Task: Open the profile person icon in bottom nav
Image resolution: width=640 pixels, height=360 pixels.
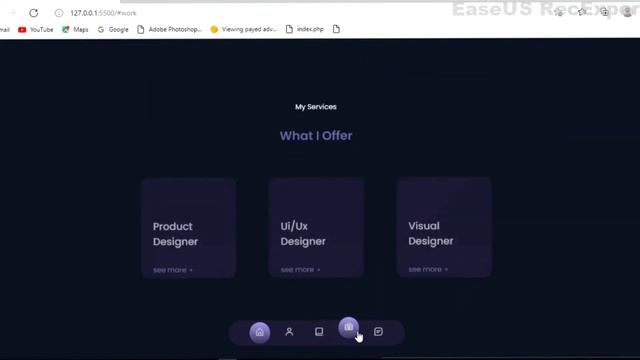Action: coord(289,332)
